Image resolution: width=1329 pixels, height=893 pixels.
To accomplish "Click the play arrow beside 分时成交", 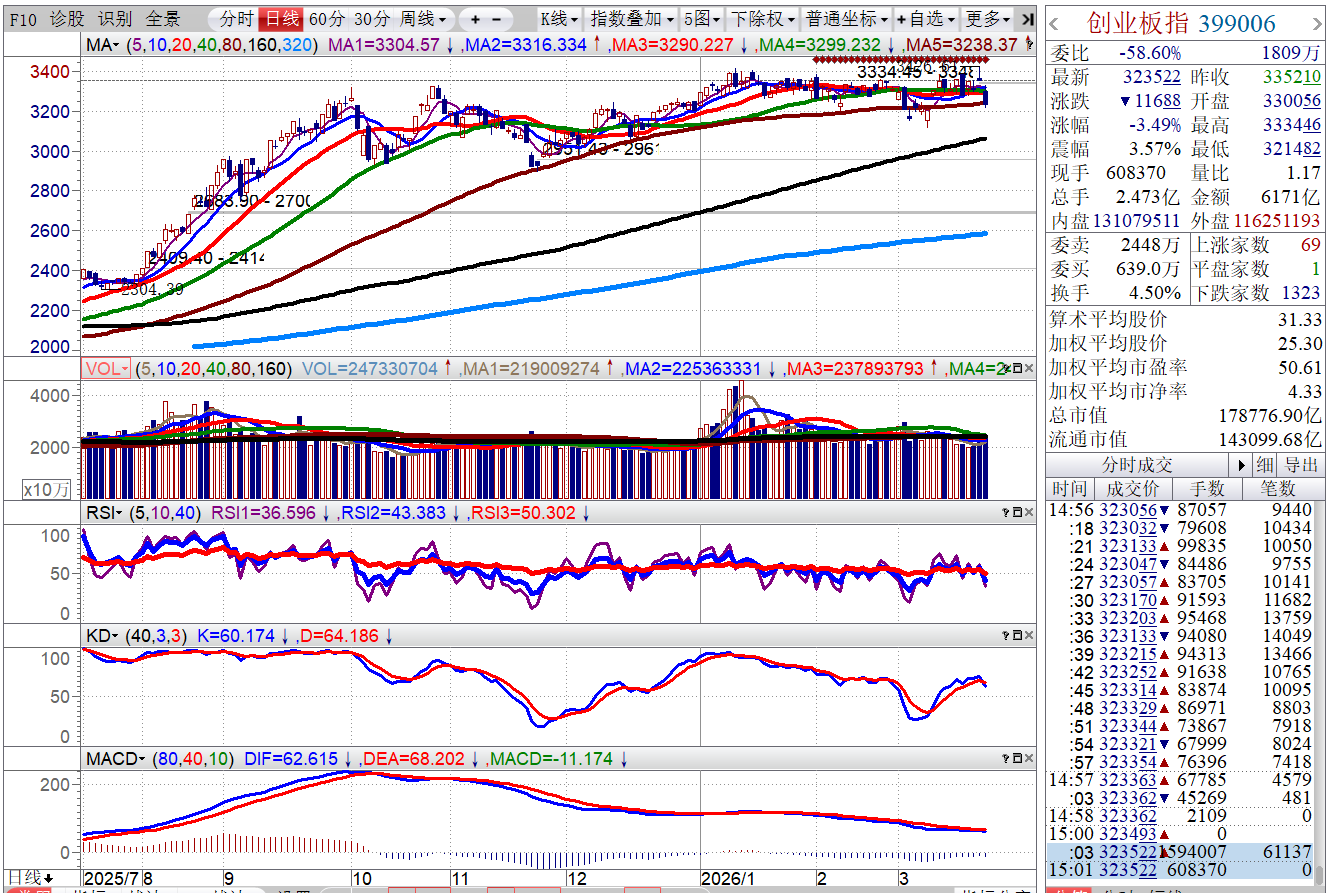I will click(1243, 465).
